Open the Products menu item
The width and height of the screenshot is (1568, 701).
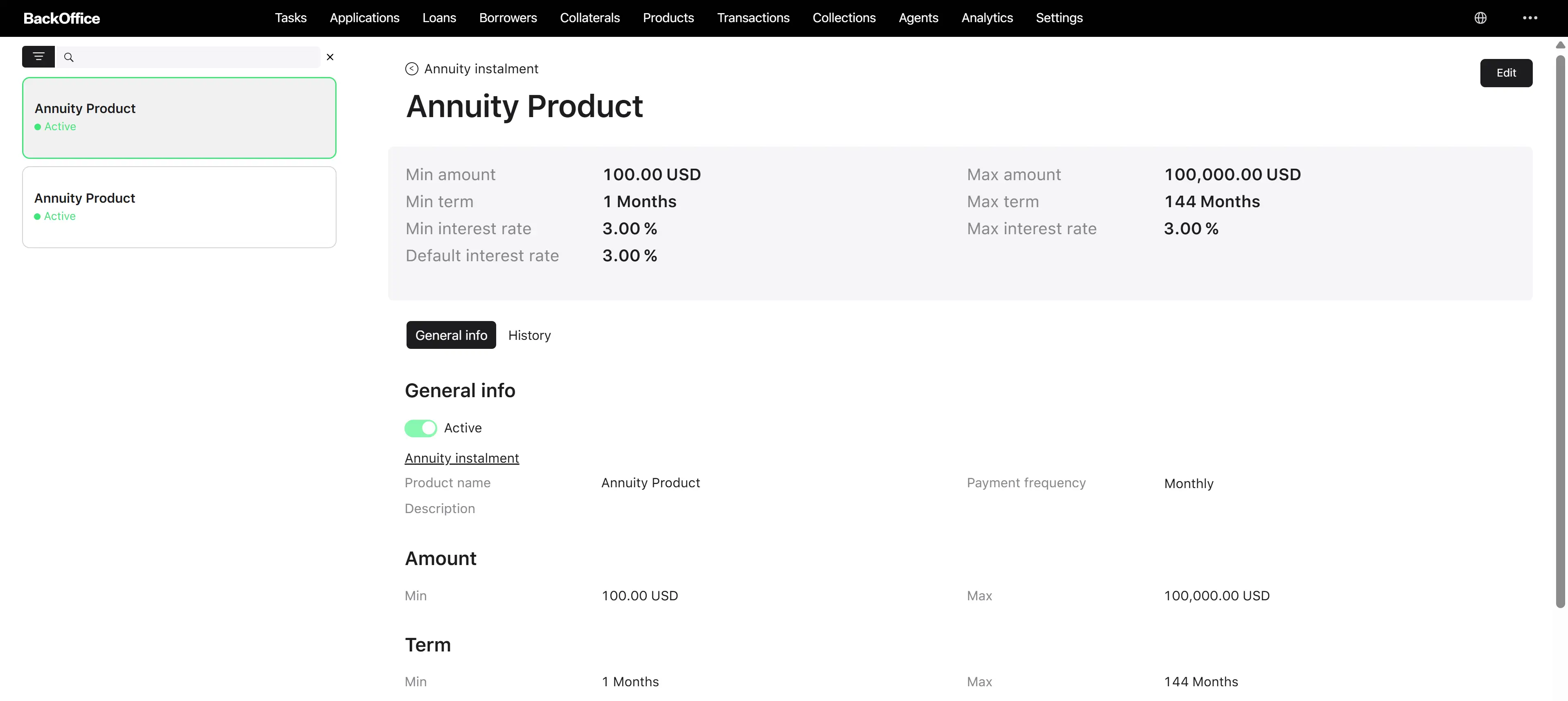[x=669, y=18]
